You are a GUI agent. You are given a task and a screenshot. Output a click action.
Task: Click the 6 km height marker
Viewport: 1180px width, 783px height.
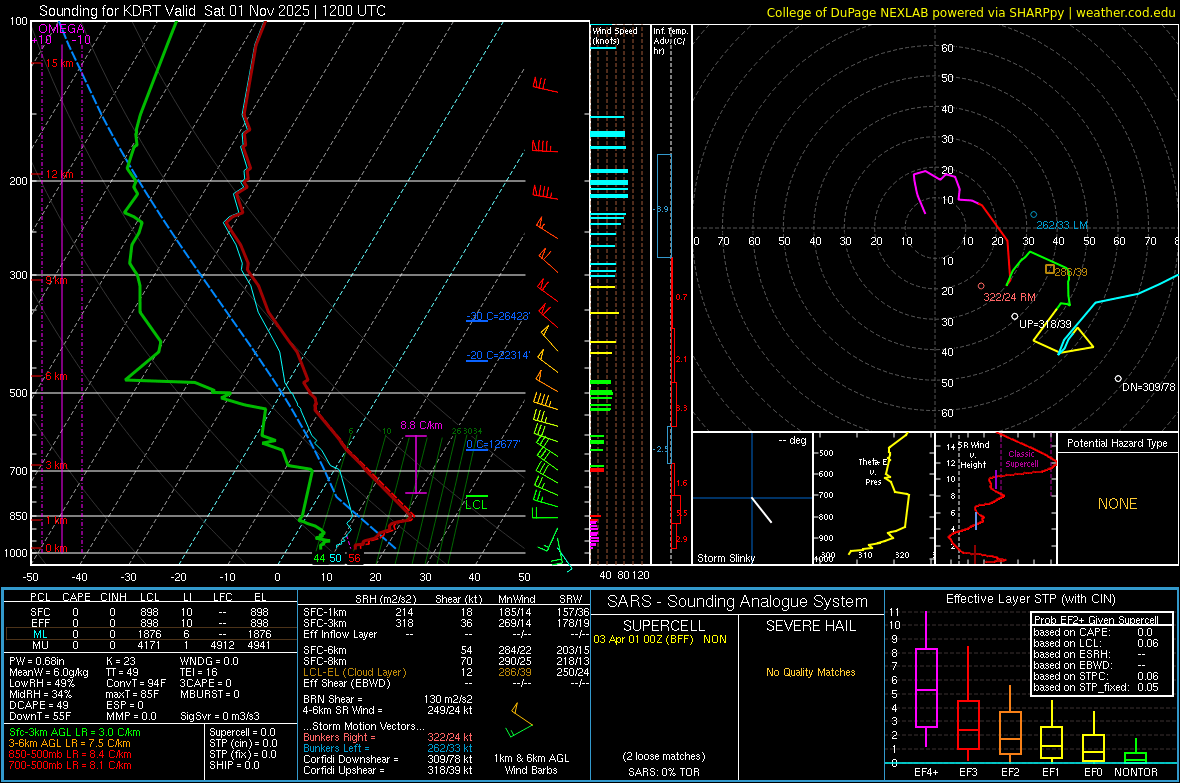coord(56,376)
